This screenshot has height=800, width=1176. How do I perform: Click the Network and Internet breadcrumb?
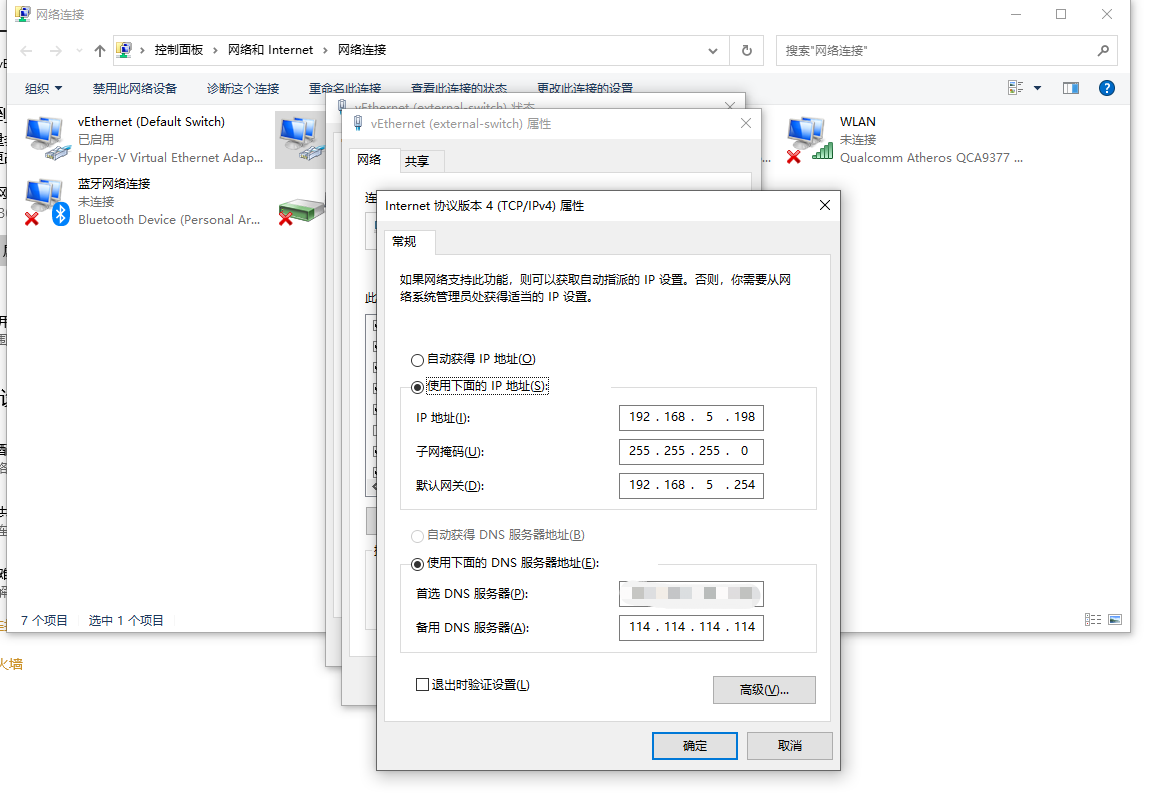point(270,50)
